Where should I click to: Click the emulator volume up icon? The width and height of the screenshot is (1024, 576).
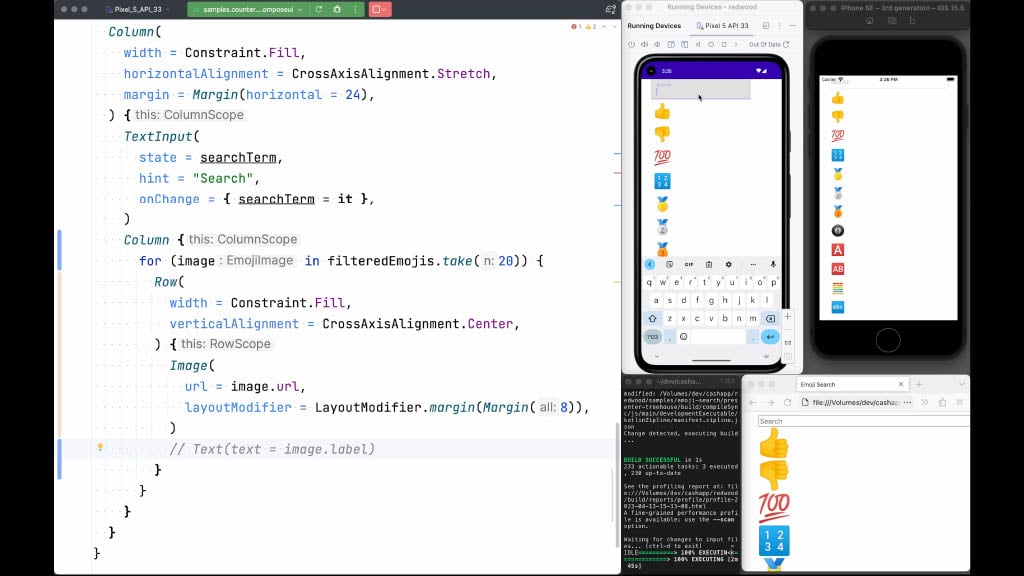[645, 44]
